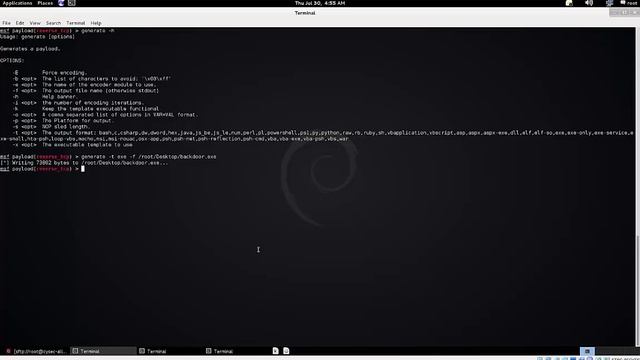Launch the web browser globe icon
The image size is (640, 360).
point(61,3)
